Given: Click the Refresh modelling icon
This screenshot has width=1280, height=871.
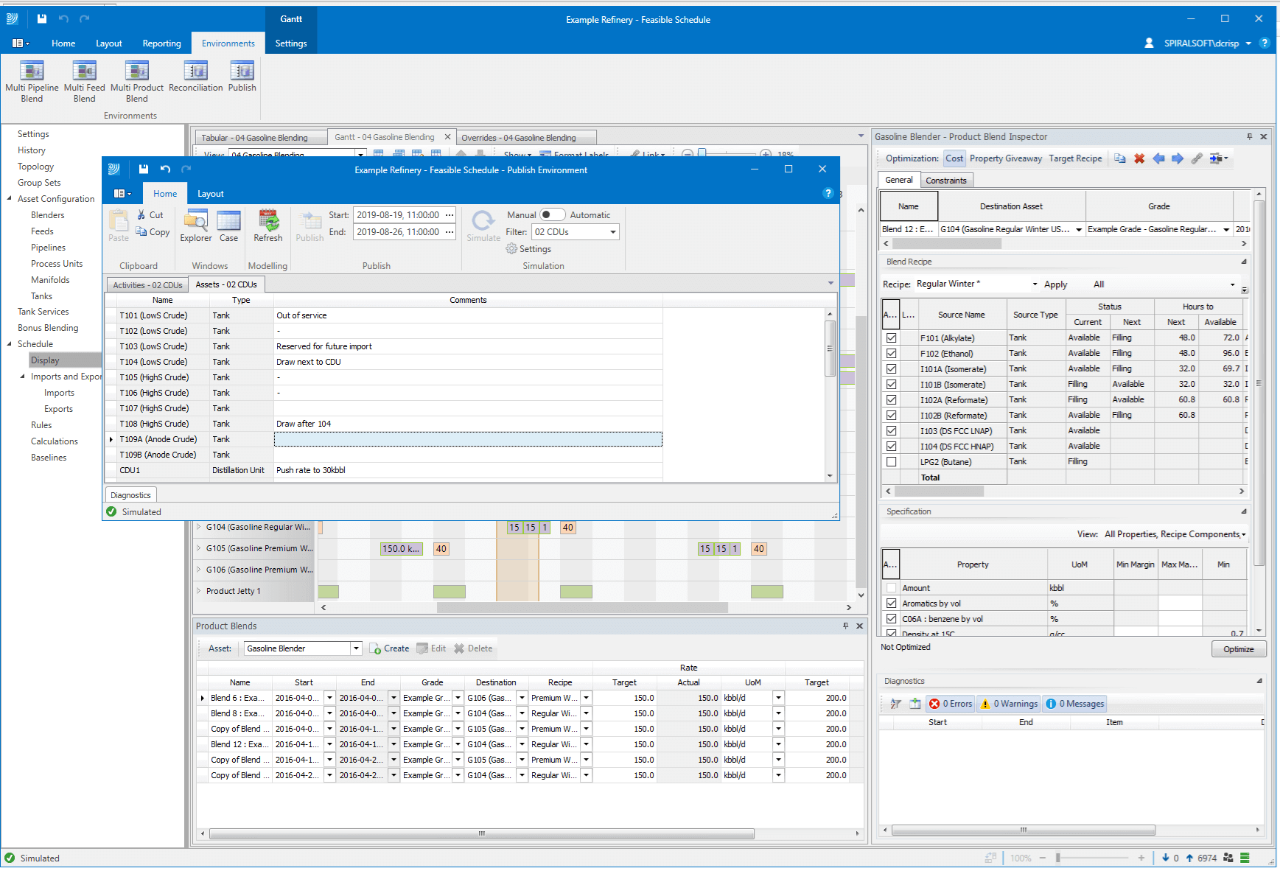Looking at the screenshot, I should (x=268, y=226).
